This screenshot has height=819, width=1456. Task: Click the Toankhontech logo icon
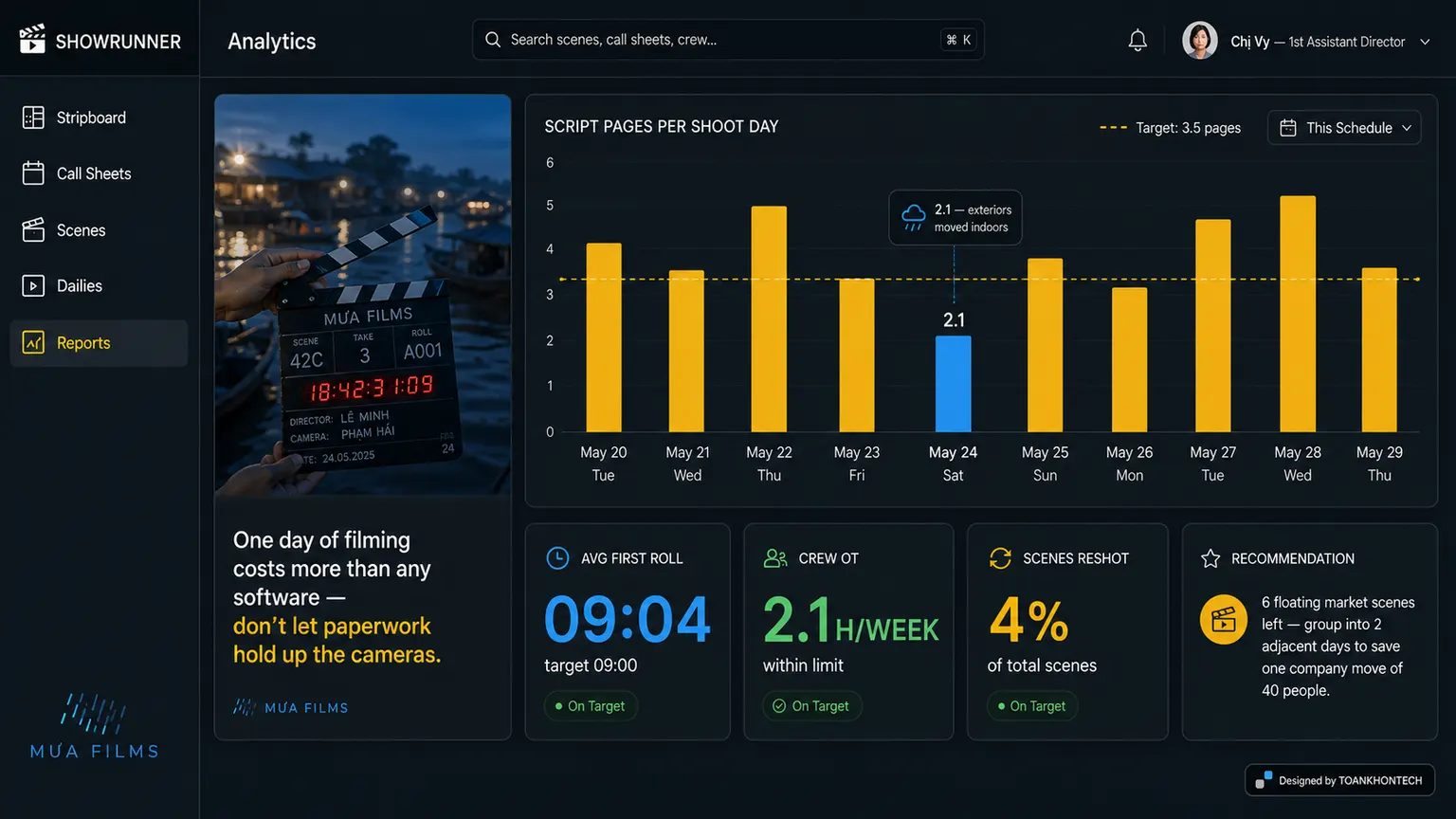click(1264, 780)
